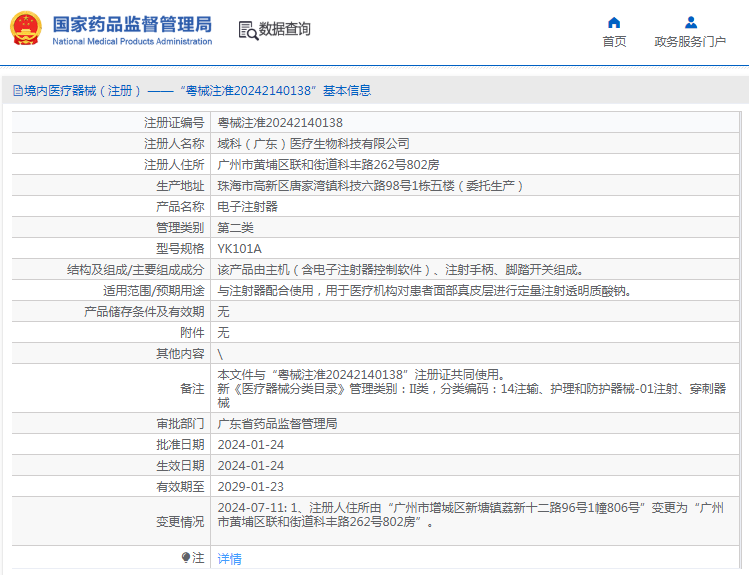Screen dimensions: 749x575
Task: Click the model specification YK101A
Action: 239,249
